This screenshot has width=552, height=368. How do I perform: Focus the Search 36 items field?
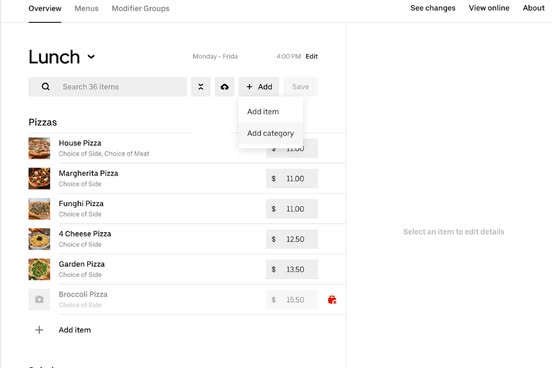point(108,87)
